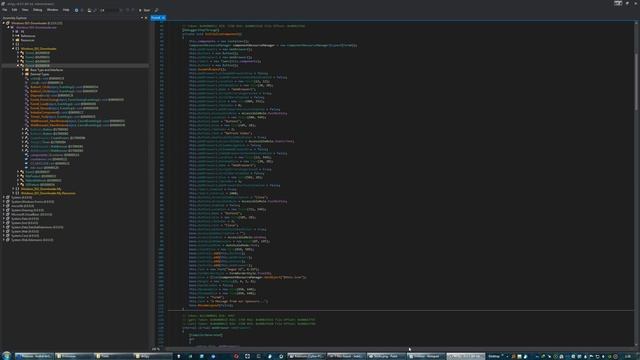The height and width of the screenshot is (360, 640).
Task: Open the editor zoom percentage dropdown
Action: pyautogui.click(x=156, y=349)
